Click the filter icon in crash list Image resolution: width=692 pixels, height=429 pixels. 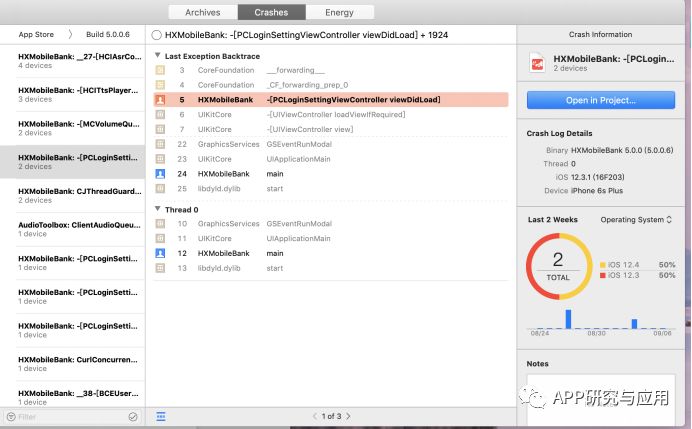click(x=11, y=417)
